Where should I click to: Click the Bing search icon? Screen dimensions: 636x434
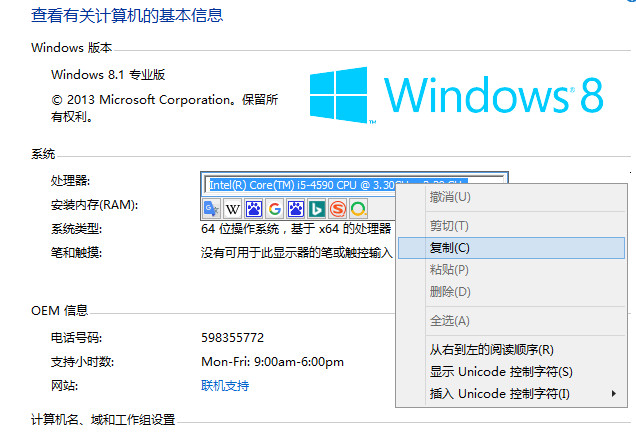[x=316, y=209]
